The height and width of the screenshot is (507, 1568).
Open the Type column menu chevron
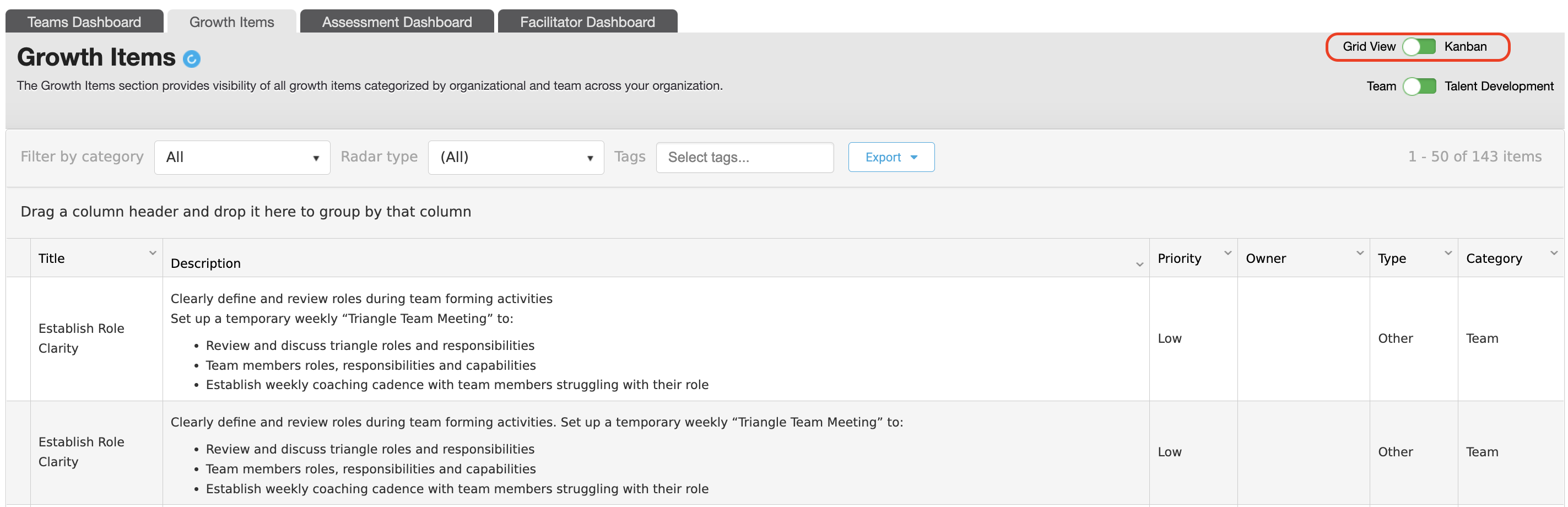1448,252
